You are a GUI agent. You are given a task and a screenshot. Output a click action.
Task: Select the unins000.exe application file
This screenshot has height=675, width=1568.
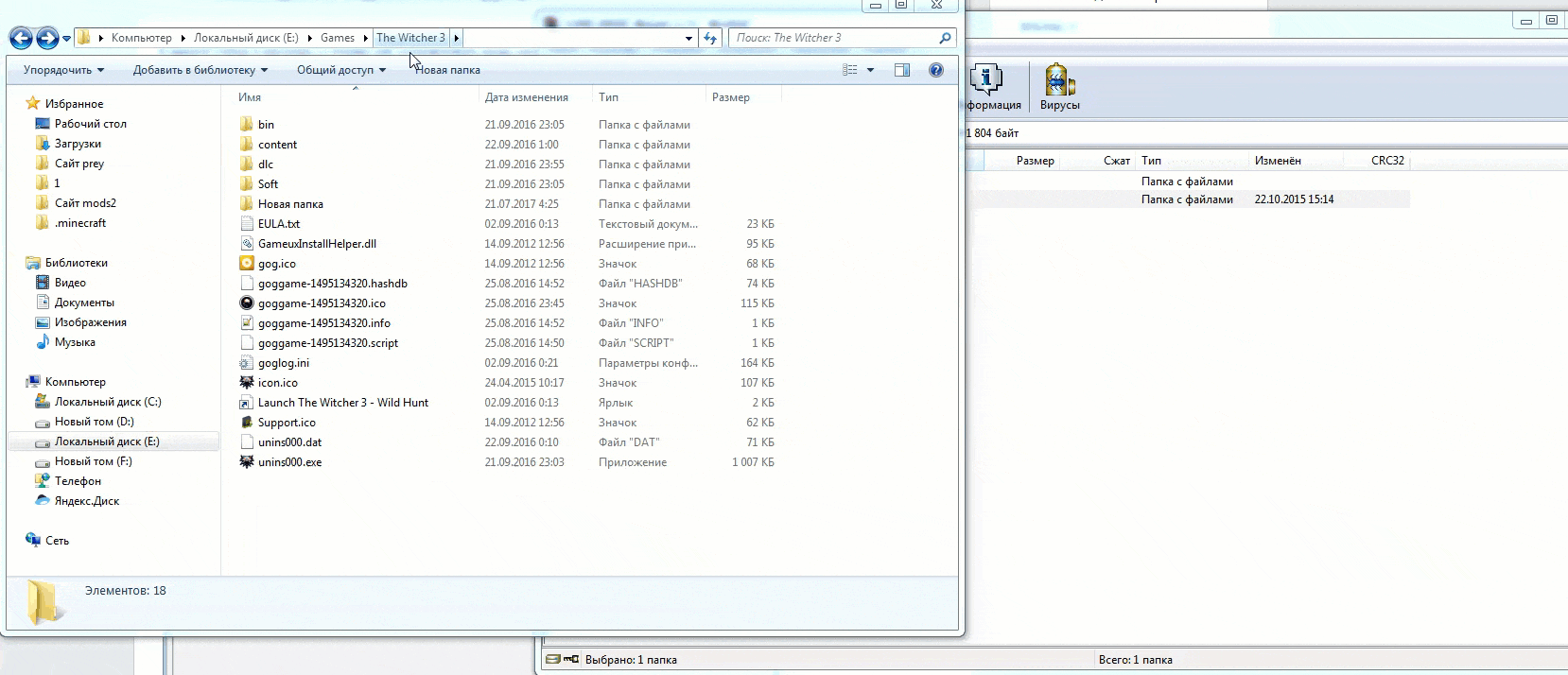click(289, 462)
